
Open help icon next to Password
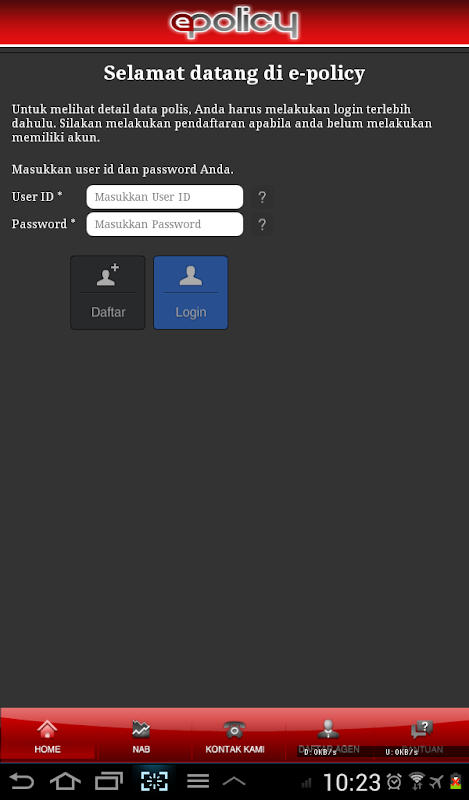pyautogui.click(x=262, y=224)
